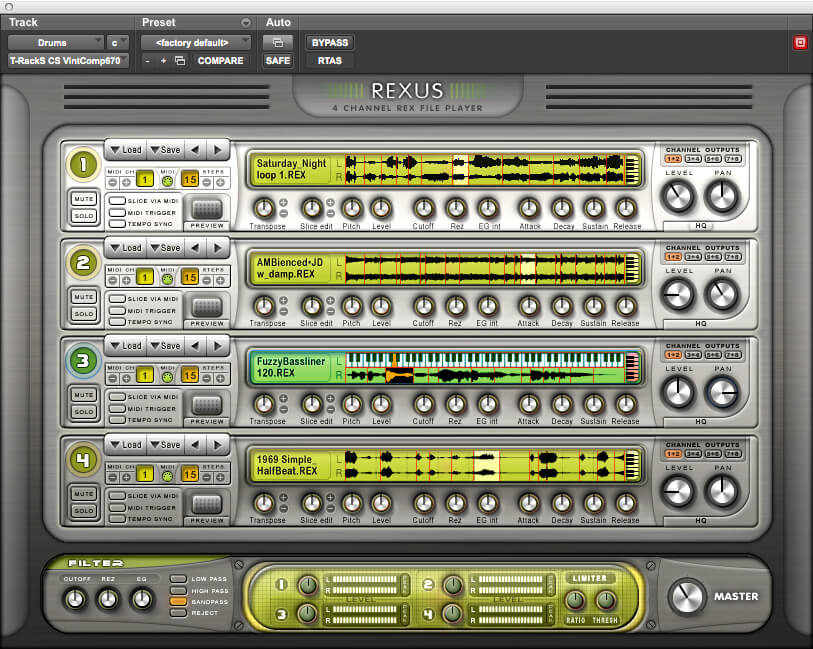Click the Saturday_Night loop waveform display

pos(484,170)
